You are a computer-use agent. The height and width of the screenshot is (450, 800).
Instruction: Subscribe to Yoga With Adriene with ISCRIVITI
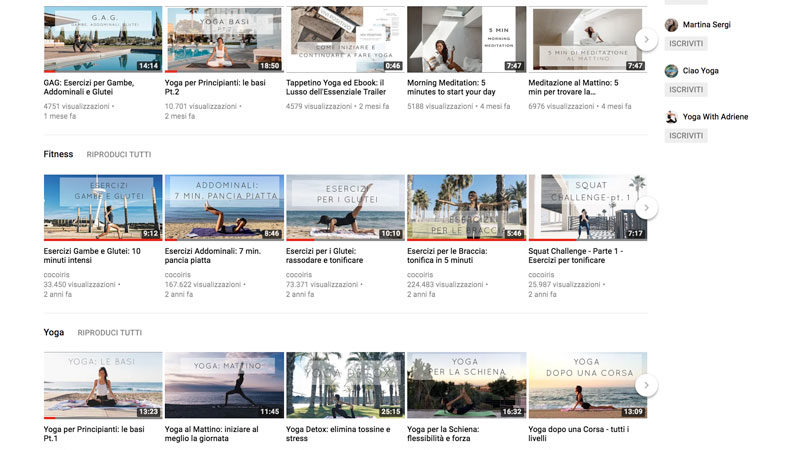point(686,136)
